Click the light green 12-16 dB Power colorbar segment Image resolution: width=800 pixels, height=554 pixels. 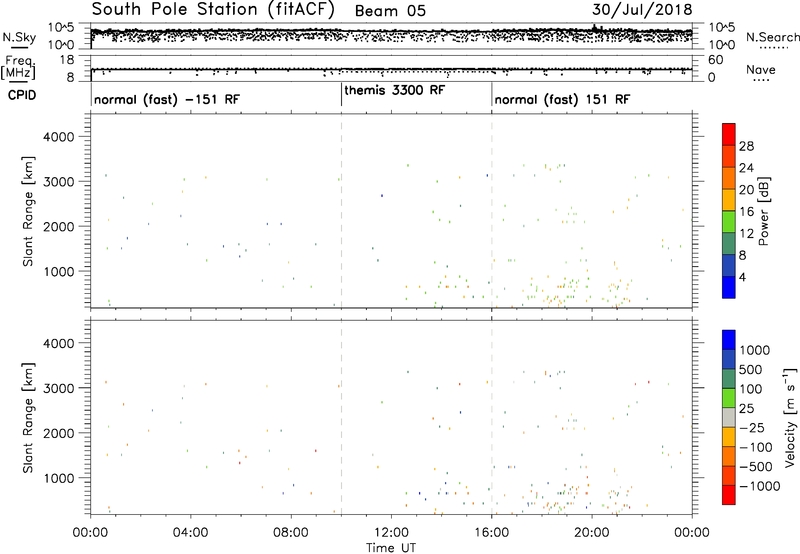[729, 221]
